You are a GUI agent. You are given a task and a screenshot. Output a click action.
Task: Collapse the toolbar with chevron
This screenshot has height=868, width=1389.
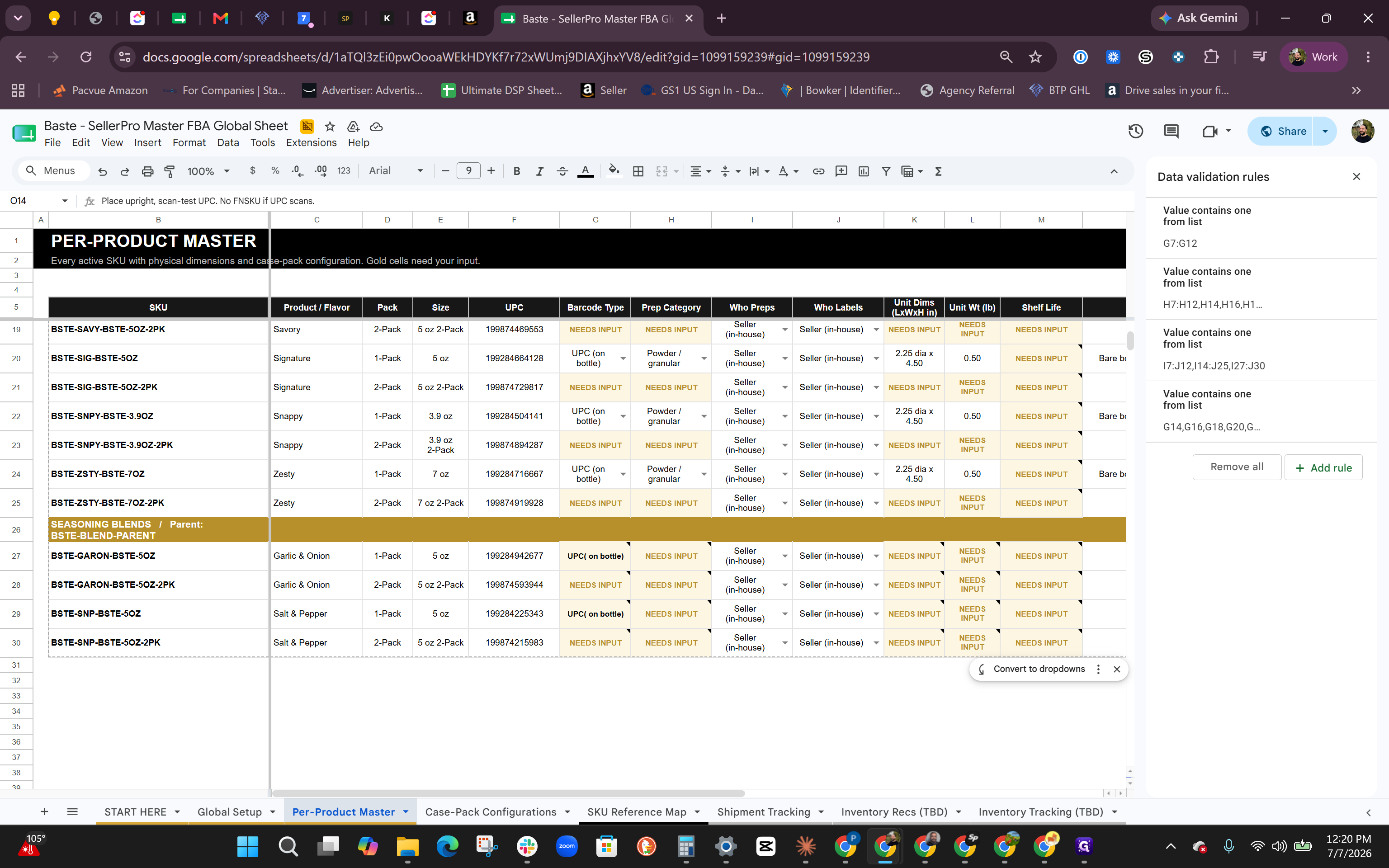pos(1114,171)
